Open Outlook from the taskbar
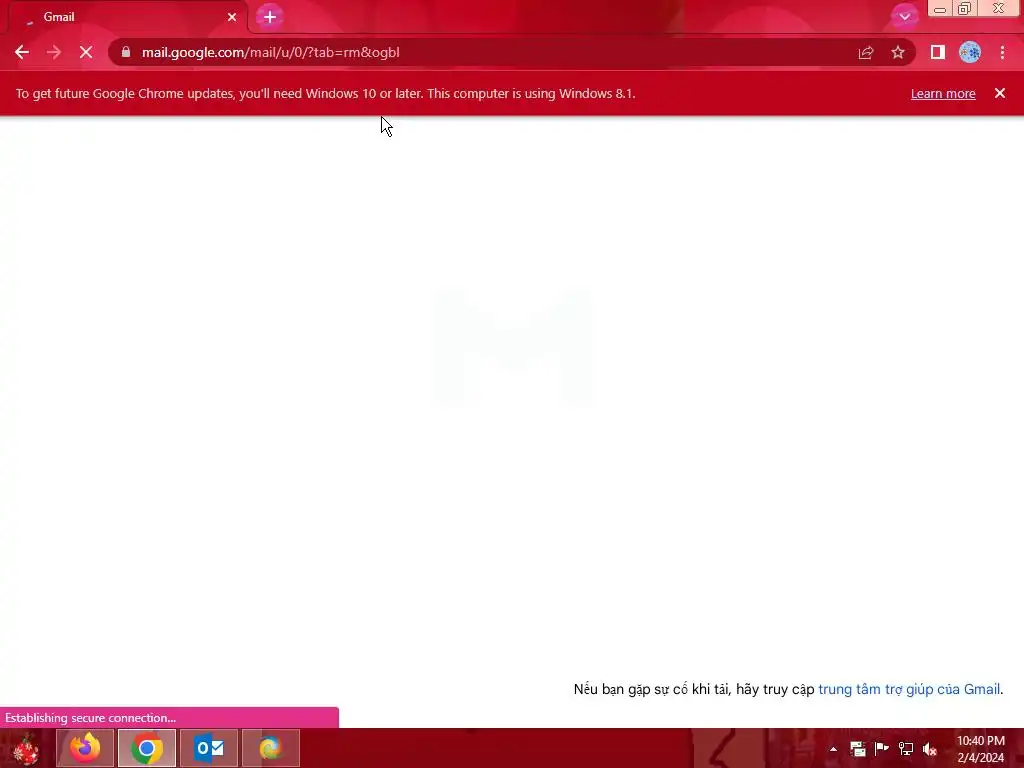This screenshot has height=768, width=1024. coord(209,748)
